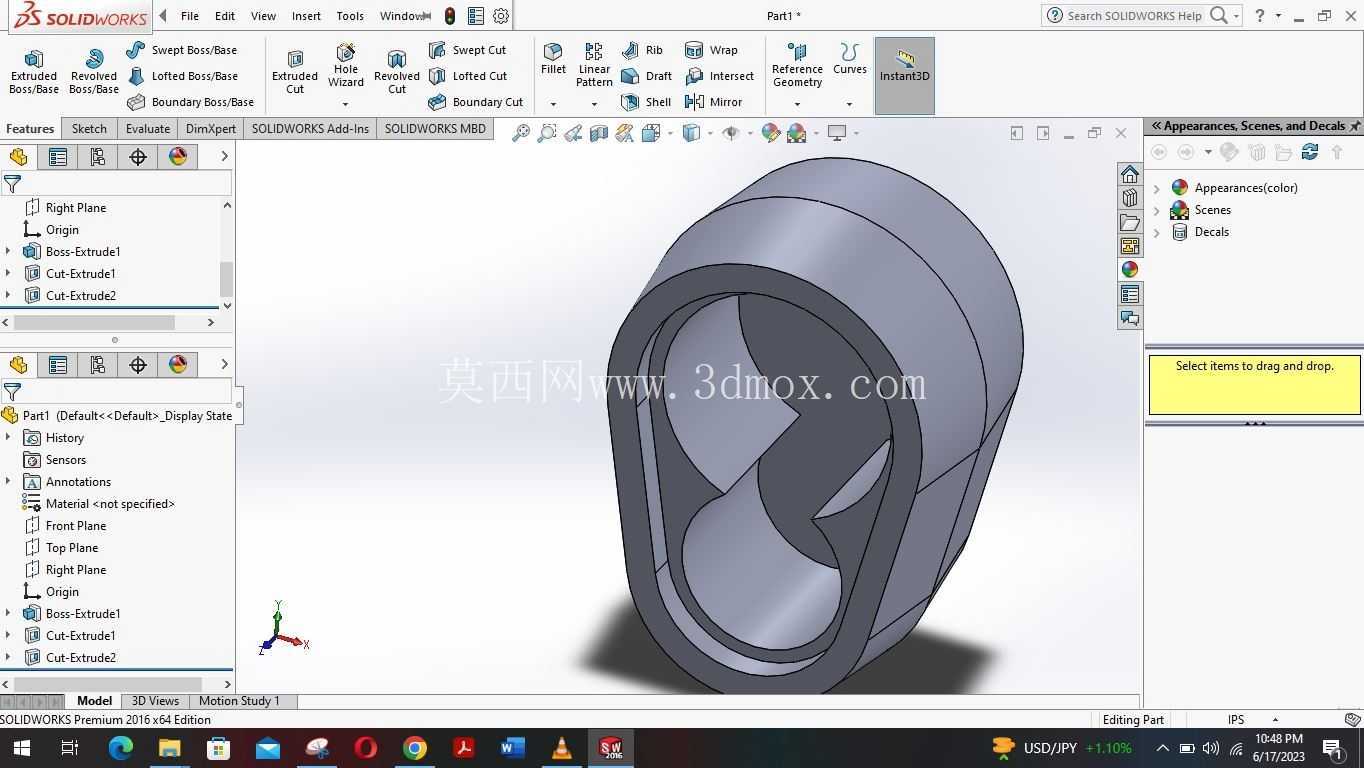Viewport: 1364px width, 768px height.
Task: Select the Revolved Cut tool
Action: 397,72
